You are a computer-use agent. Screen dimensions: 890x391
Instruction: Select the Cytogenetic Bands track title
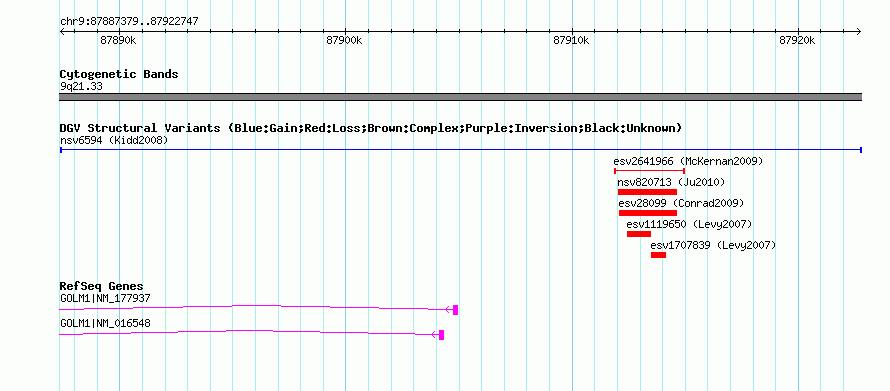tap(119, 74)
